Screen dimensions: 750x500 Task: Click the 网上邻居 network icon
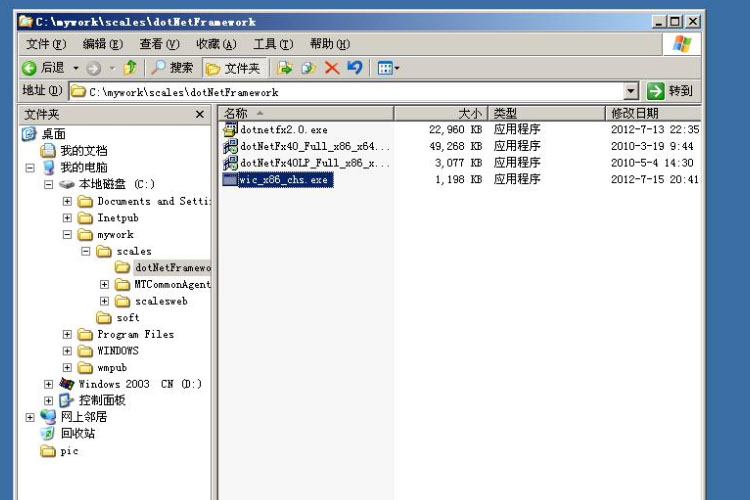point(48,417)
